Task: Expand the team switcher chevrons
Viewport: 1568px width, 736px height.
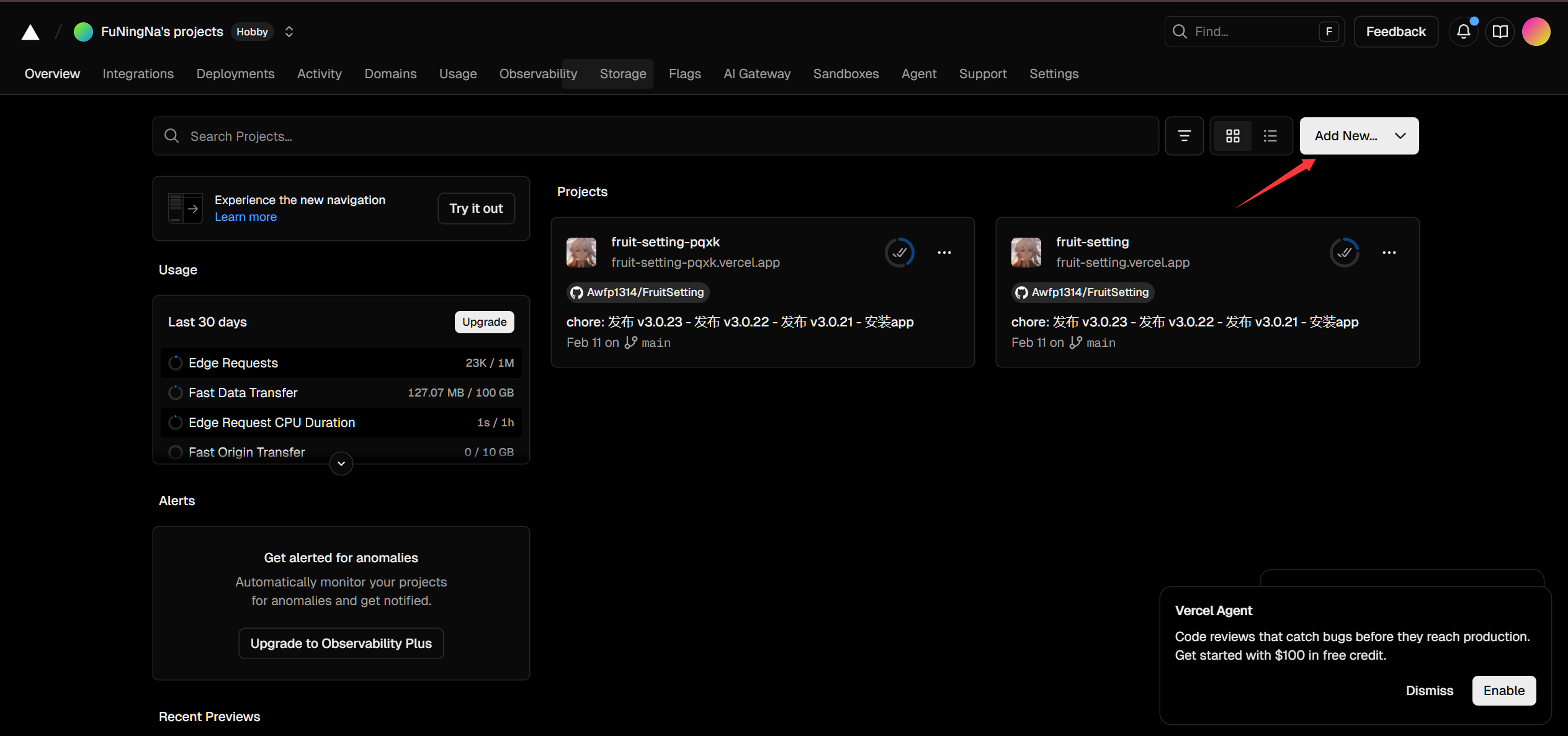Action: [289, 32]
